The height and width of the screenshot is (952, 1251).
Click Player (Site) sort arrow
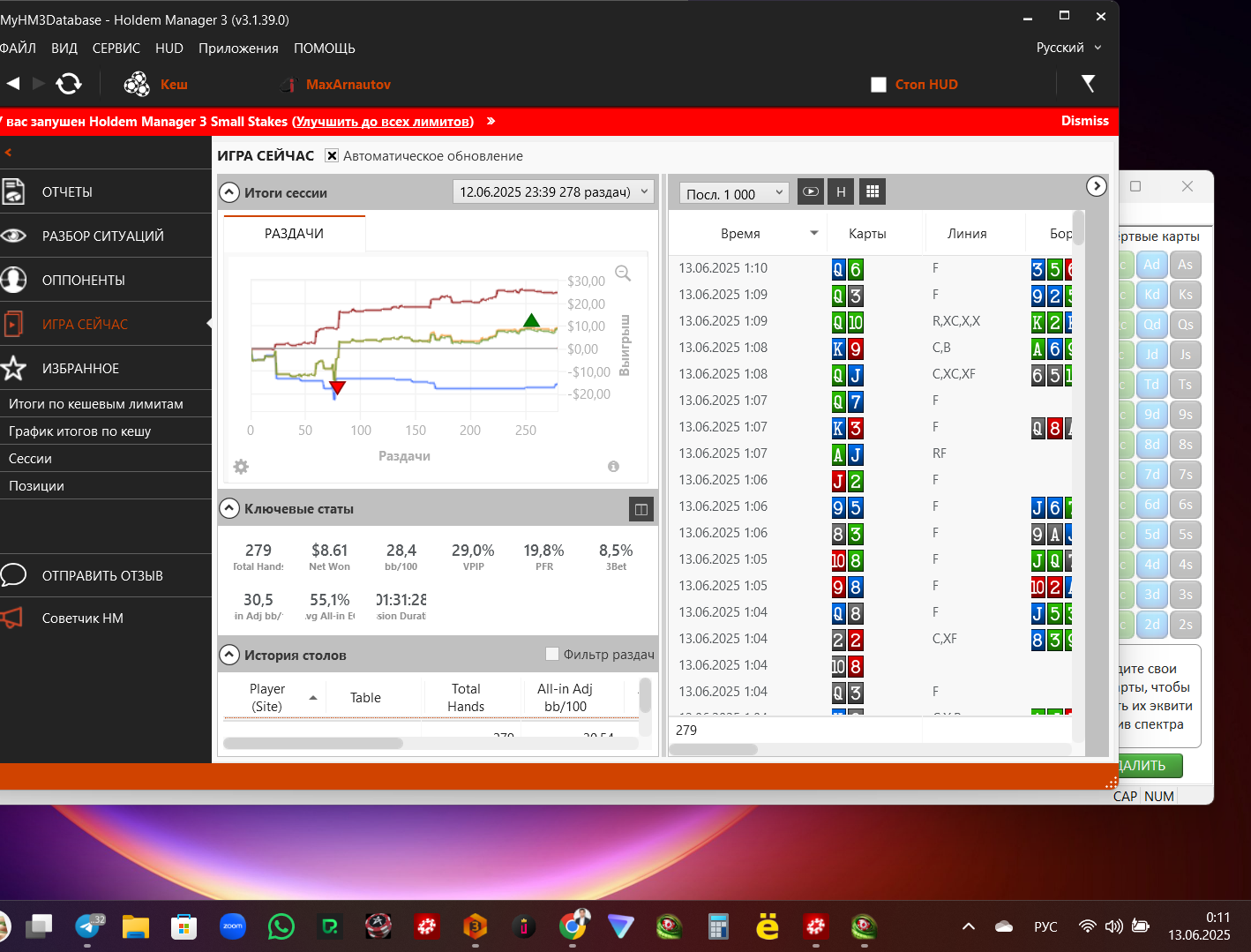point(313,698)
